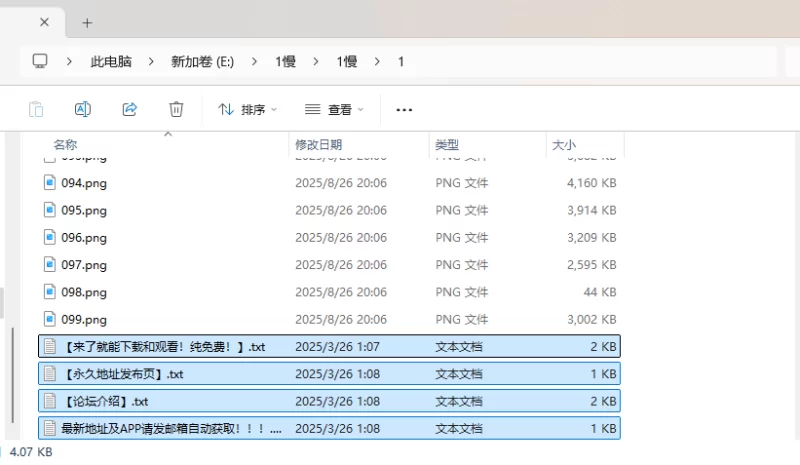
Task: Expand the chevron before folder 1
Action: click(x=377, y=62)
